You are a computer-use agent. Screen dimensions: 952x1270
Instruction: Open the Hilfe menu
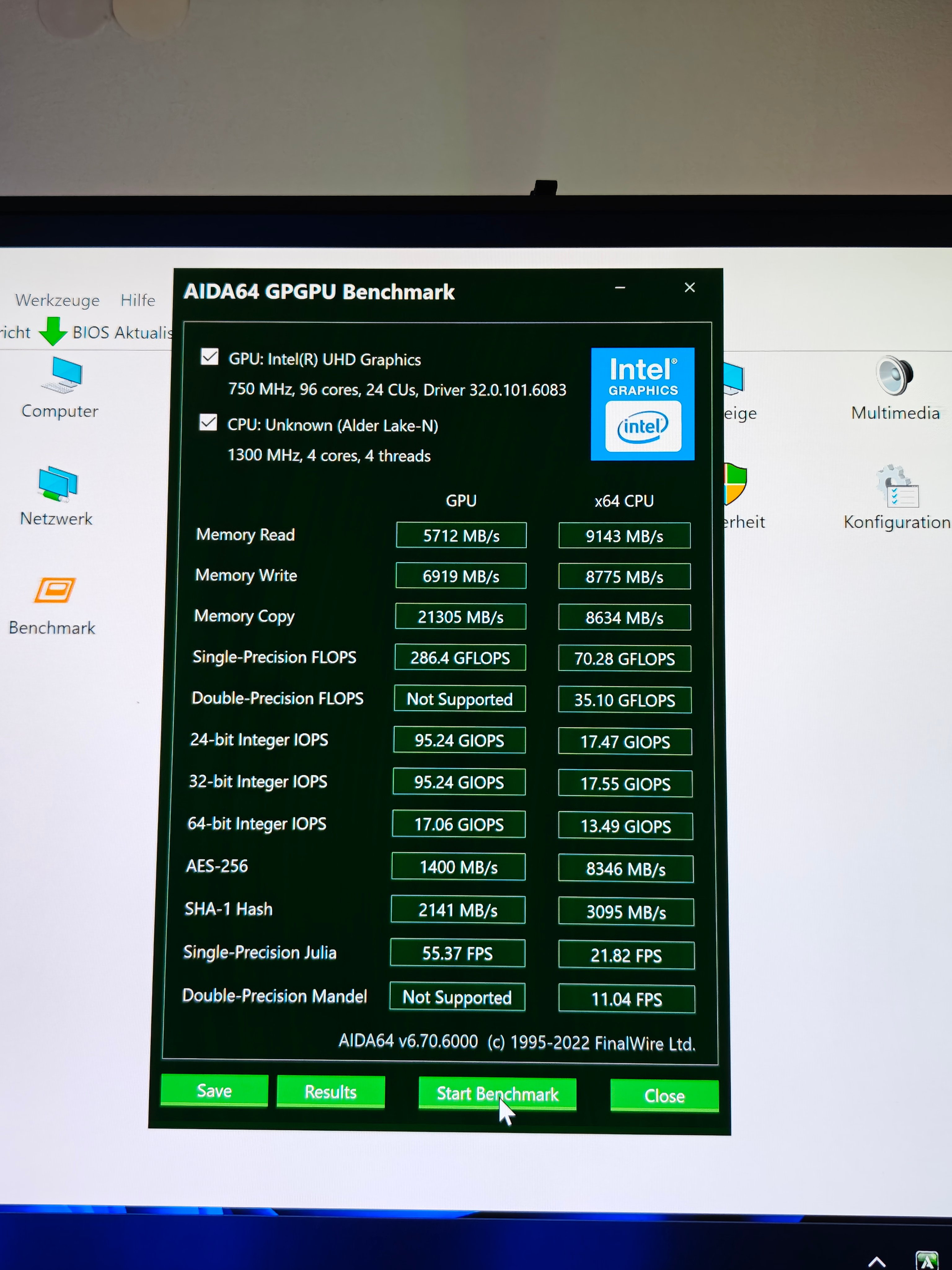click(138, 300)
